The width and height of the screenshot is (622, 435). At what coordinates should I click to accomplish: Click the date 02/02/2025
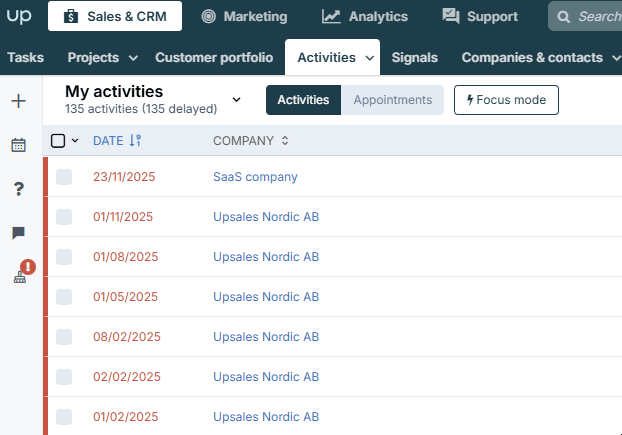pyautogui.click(x=127, y=377)
